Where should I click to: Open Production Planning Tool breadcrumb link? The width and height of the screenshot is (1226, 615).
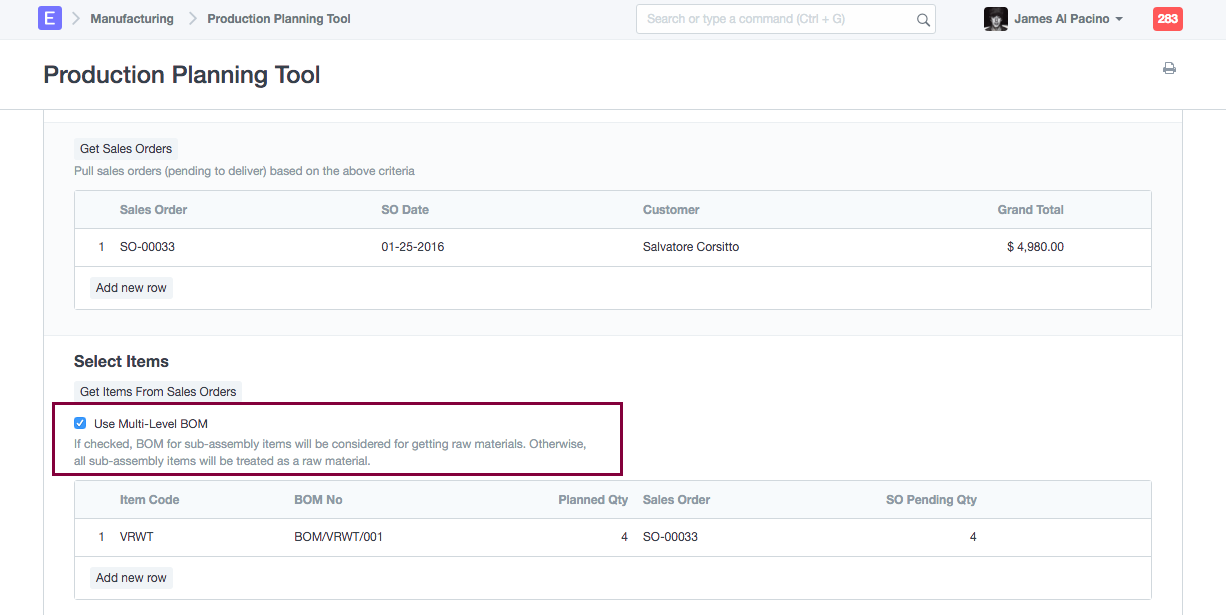[278, 19]
